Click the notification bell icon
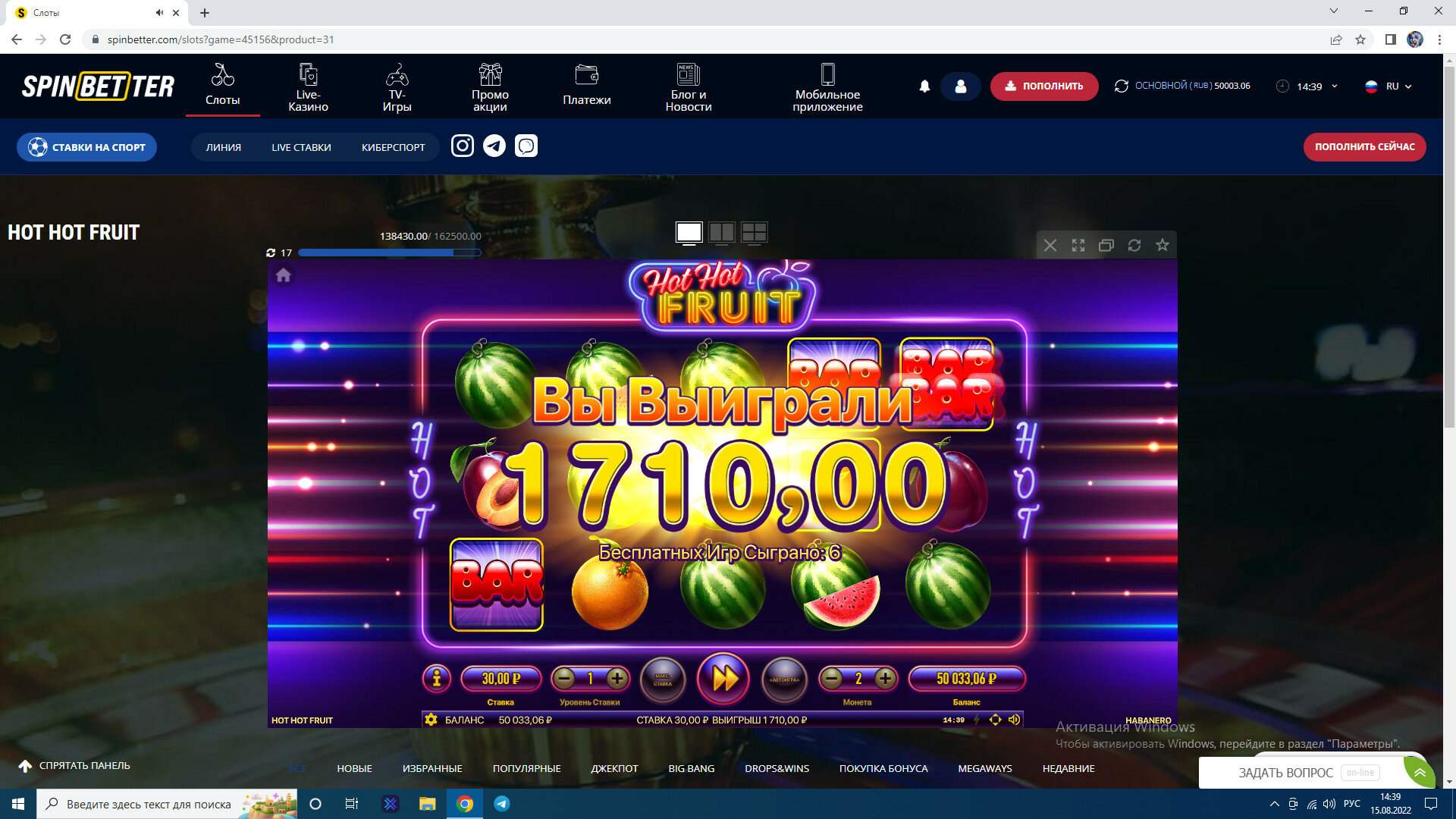The width and height of the screenshot is (1456, 819). click(x=924, y=86)
